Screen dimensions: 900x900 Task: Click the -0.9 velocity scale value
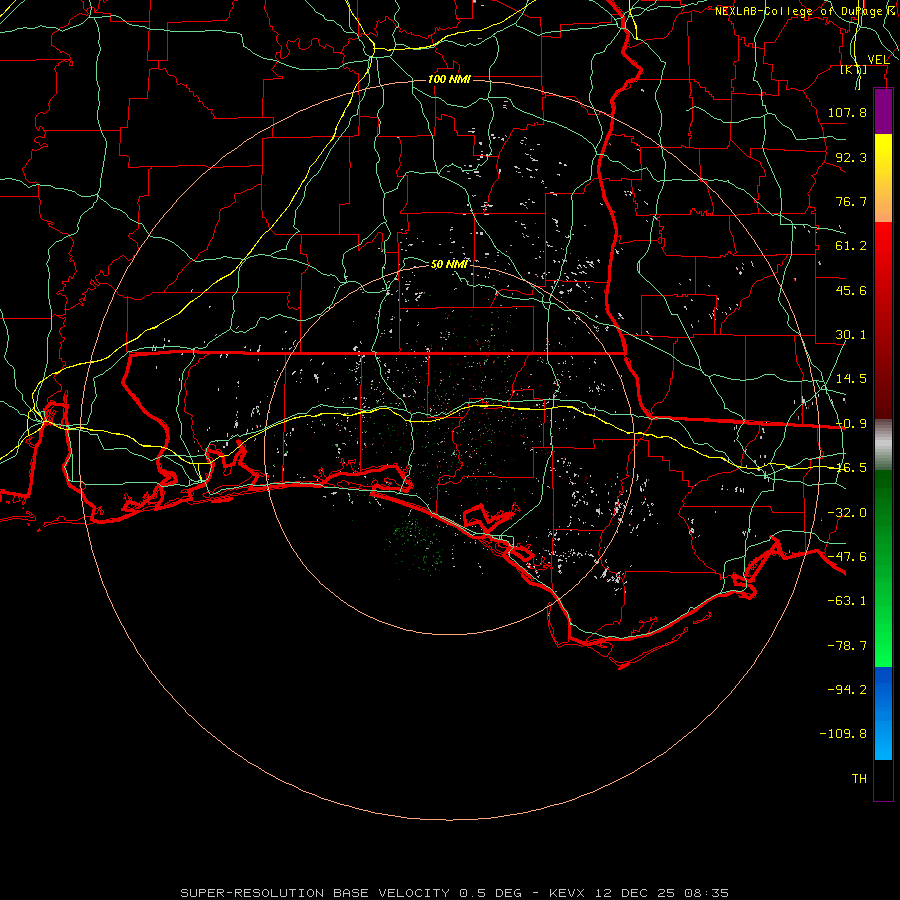(851, 424)
